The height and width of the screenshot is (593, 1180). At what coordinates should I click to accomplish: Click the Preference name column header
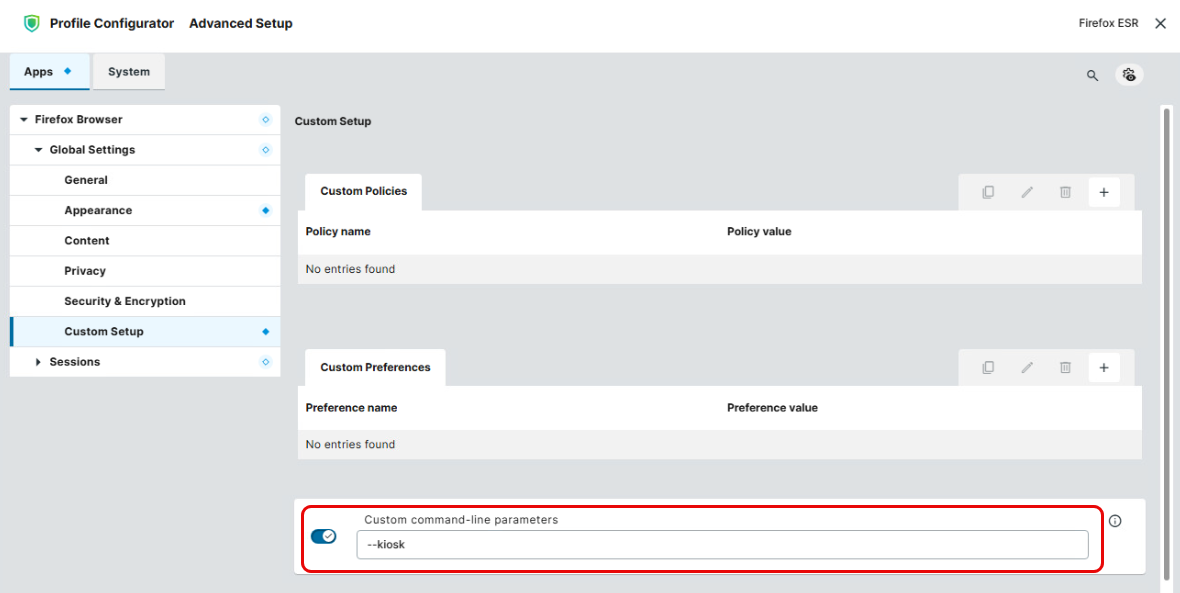coord(351,408)
